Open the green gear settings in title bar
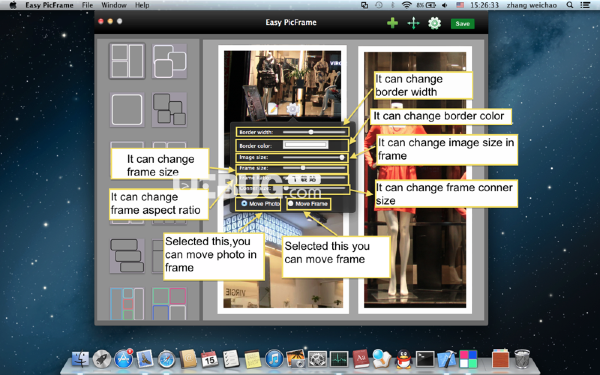The image size is (600, 375). click(x=434, y=23)
